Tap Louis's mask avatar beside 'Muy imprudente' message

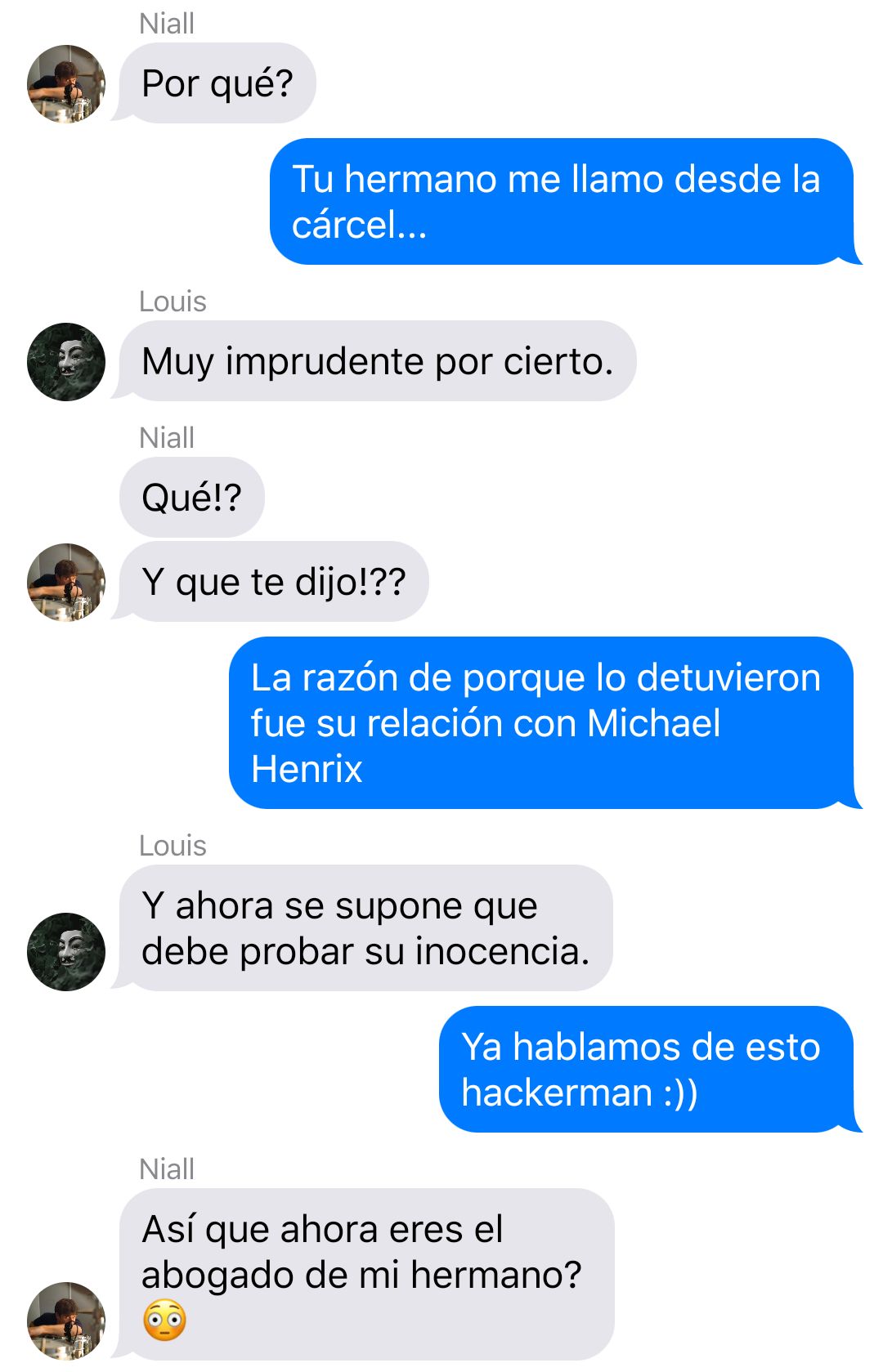click(x=66, y=362)
